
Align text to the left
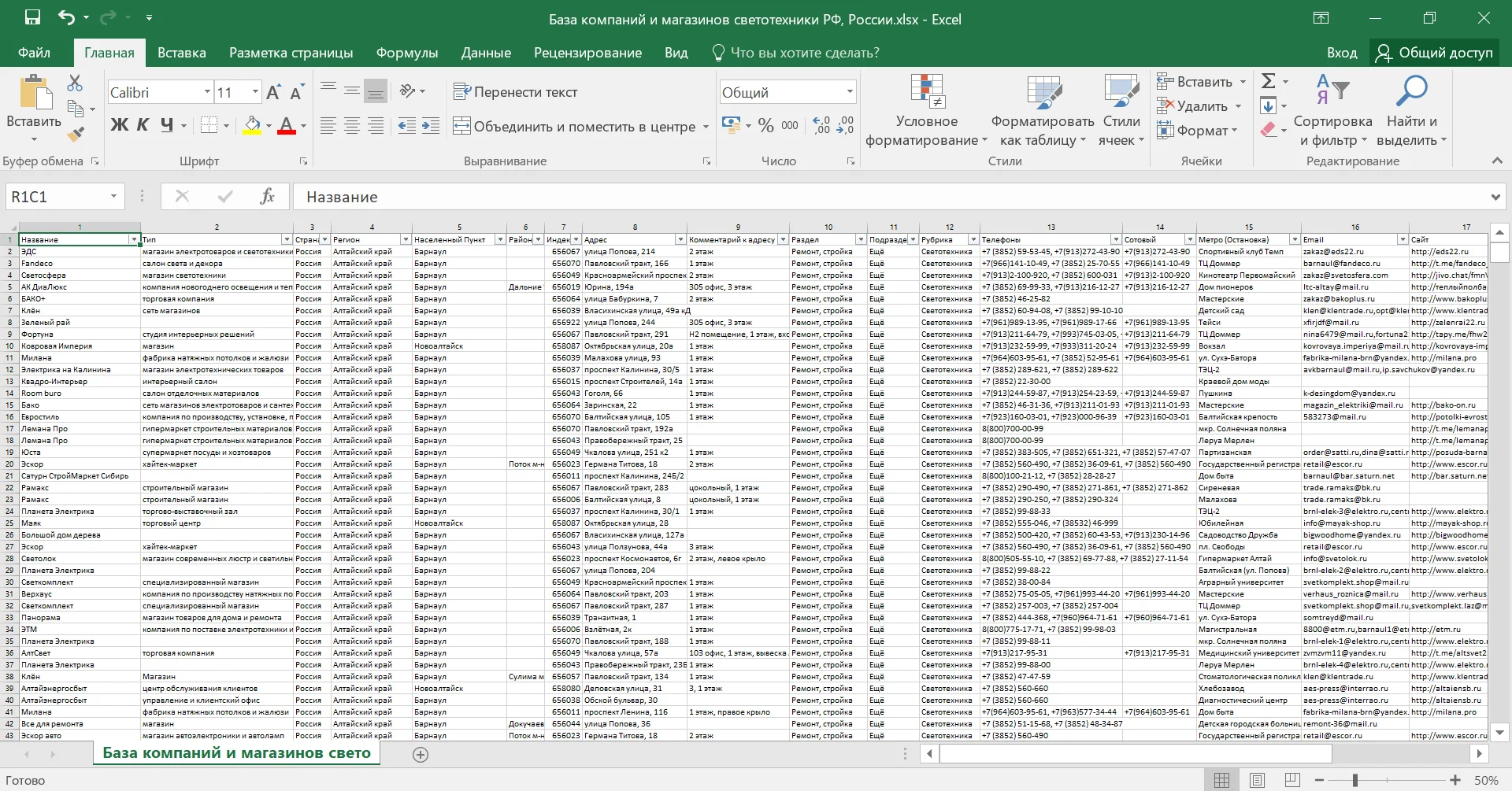328,125
